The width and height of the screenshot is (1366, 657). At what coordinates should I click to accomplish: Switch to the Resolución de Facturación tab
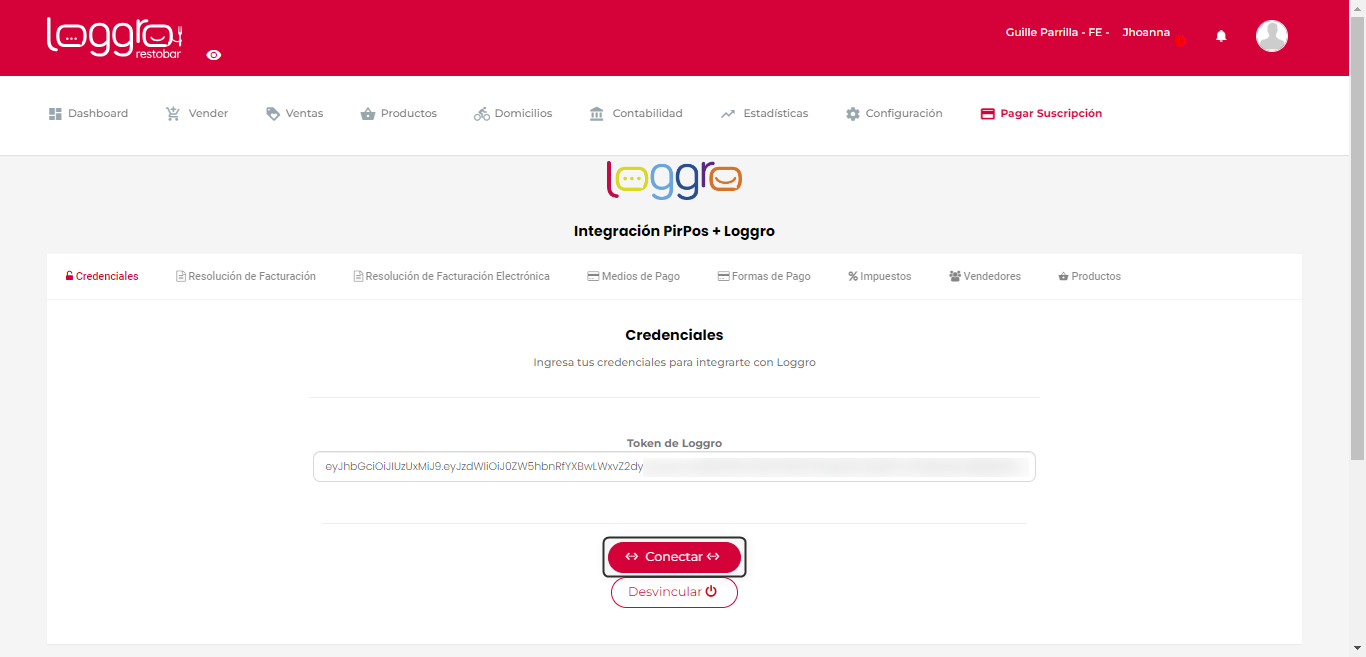coord(246,276)
